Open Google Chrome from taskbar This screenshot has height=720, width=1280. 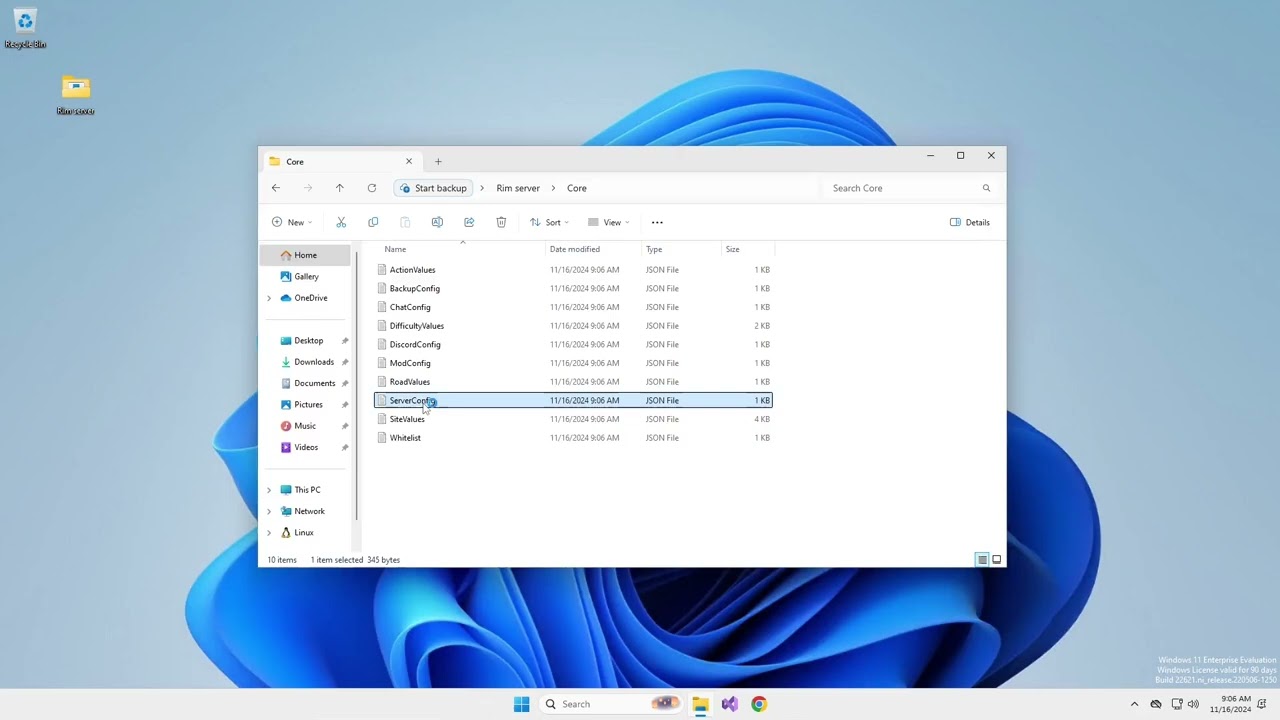[x=759, y=704]
